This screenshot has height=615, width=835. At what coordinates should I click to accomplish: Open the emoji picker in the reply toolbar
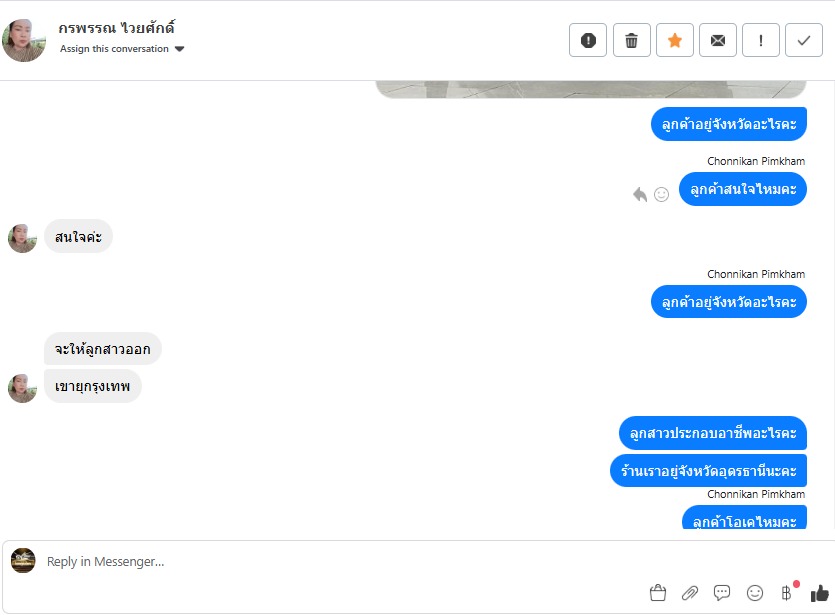(x=755, y=593)
